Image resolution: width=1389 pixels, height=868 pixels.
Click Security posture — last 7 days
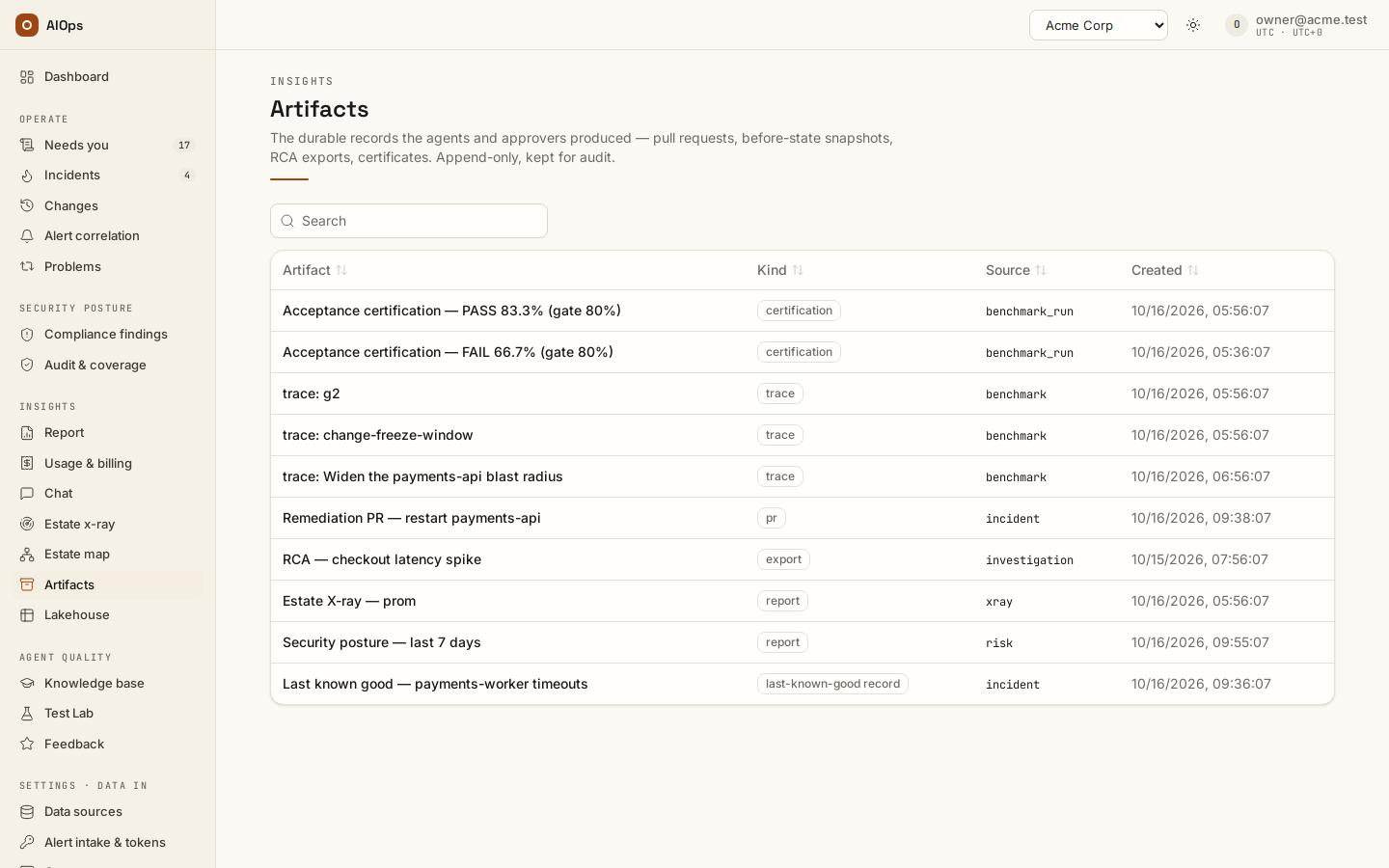382,642
